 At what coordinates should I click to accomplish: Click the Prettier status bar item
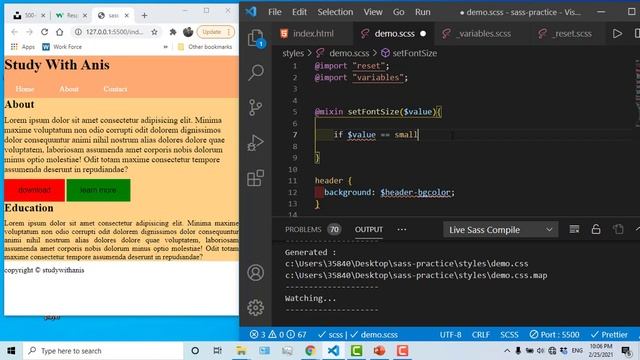[609, 335]
